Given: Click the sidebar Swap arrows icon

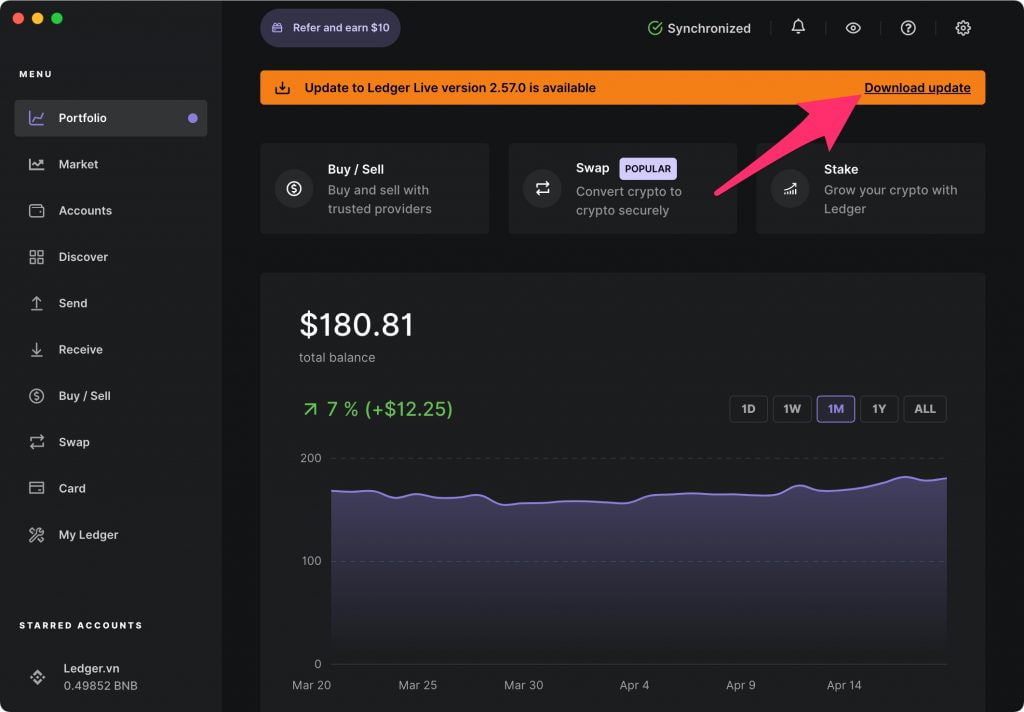Looking at the screenshot, I should pyautogui.click(x=37, y=442).
